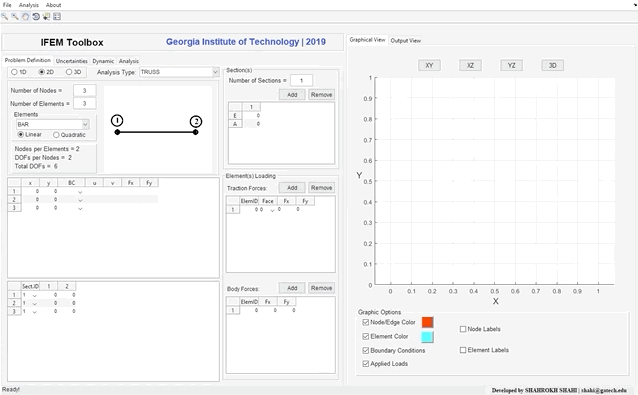Viewport: 638px width, 395px height.
Task: Select the Graphical View tab
Action: 367,39
